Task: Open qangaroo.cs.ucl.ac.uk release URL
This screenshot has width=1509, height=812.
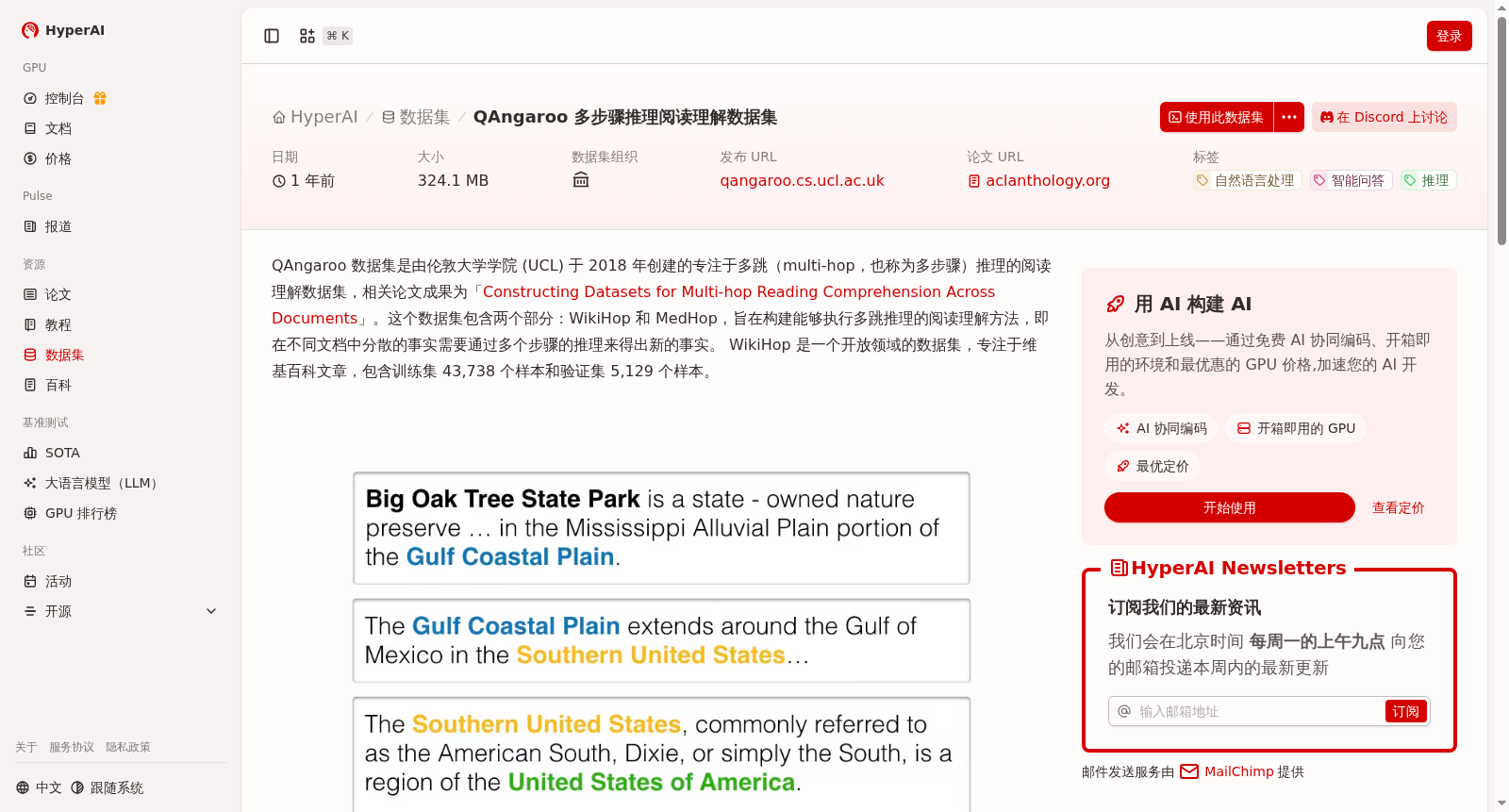Action: (x=803, y=180)
